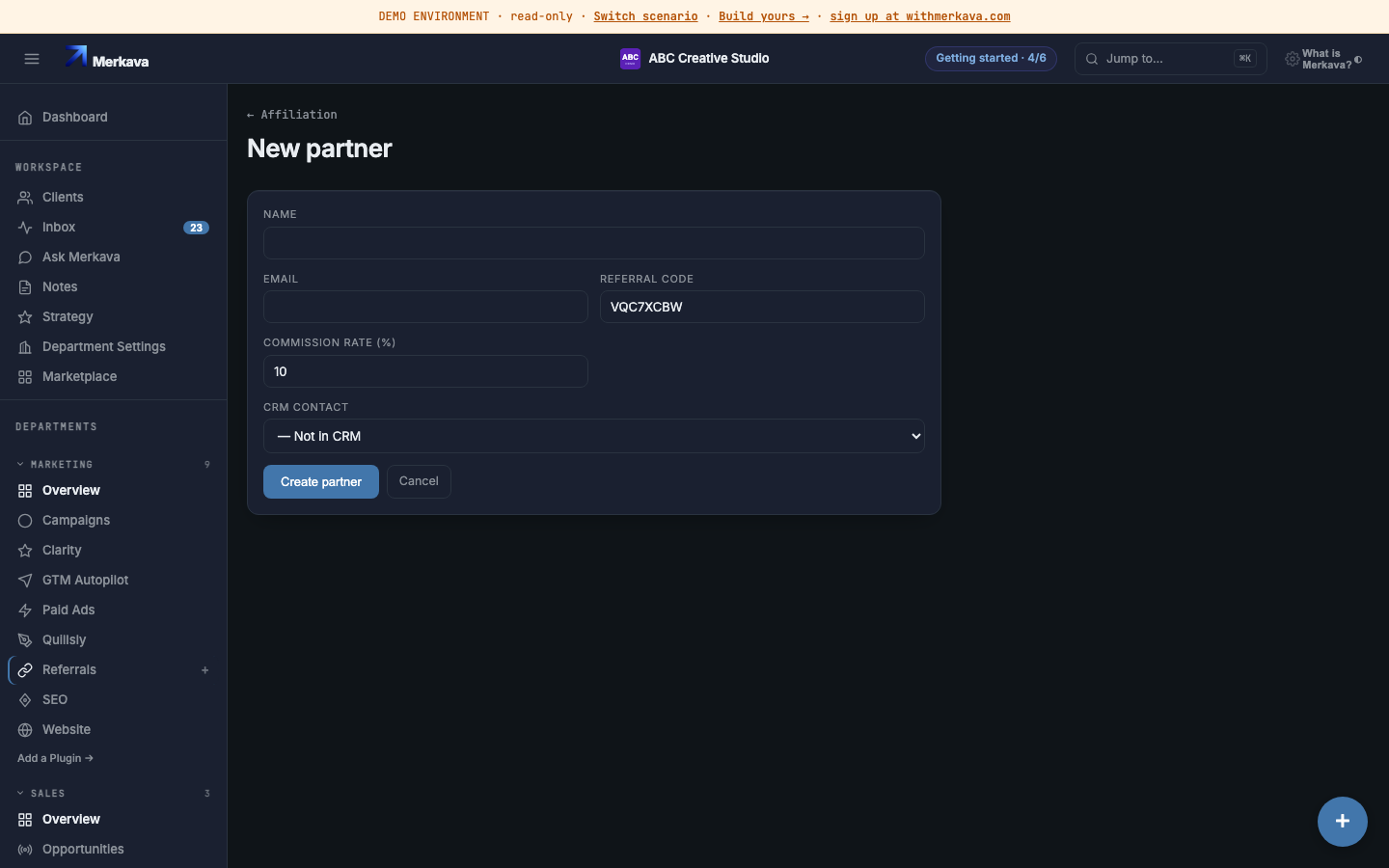This screenshot has width=1389, height=868.
Task: Collapse the Marketing department section
Action: (x=20, y=465)
